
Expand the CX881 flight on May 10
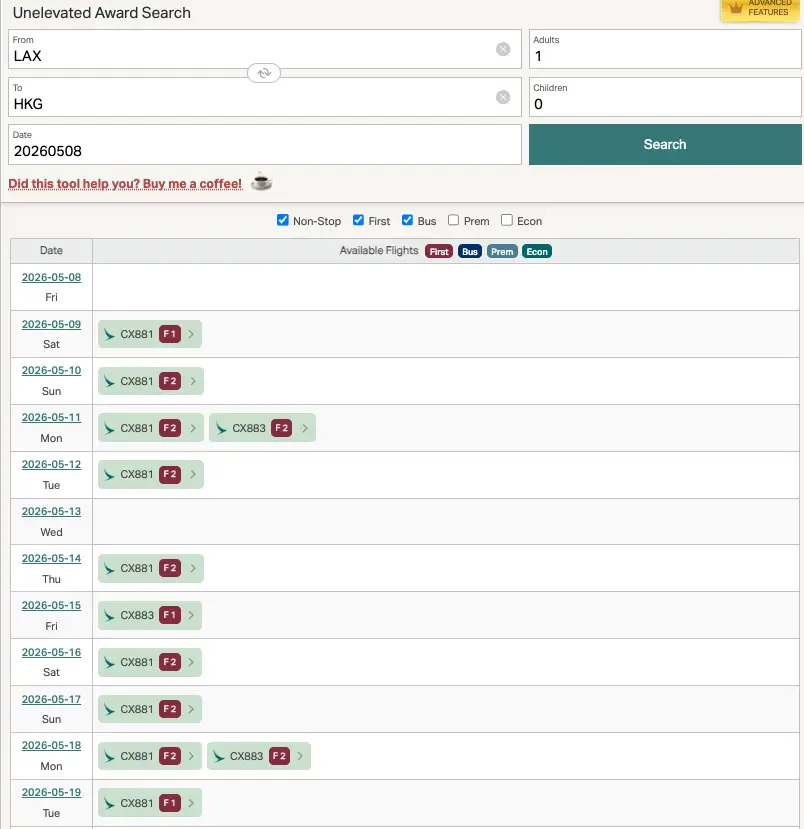193,381
